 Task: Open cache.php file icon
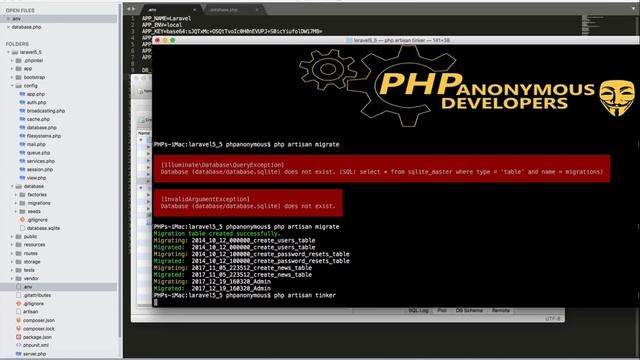tap(22, 119)
